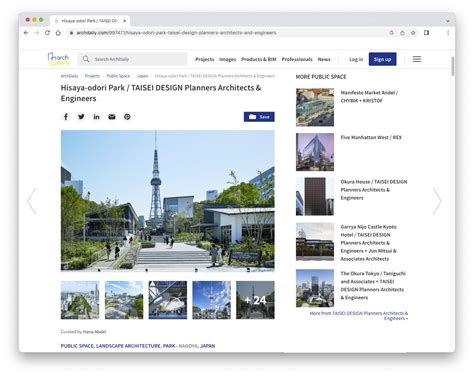Share article on Twitter
This screenshot has width=474, height=377.
click(81, 117)
